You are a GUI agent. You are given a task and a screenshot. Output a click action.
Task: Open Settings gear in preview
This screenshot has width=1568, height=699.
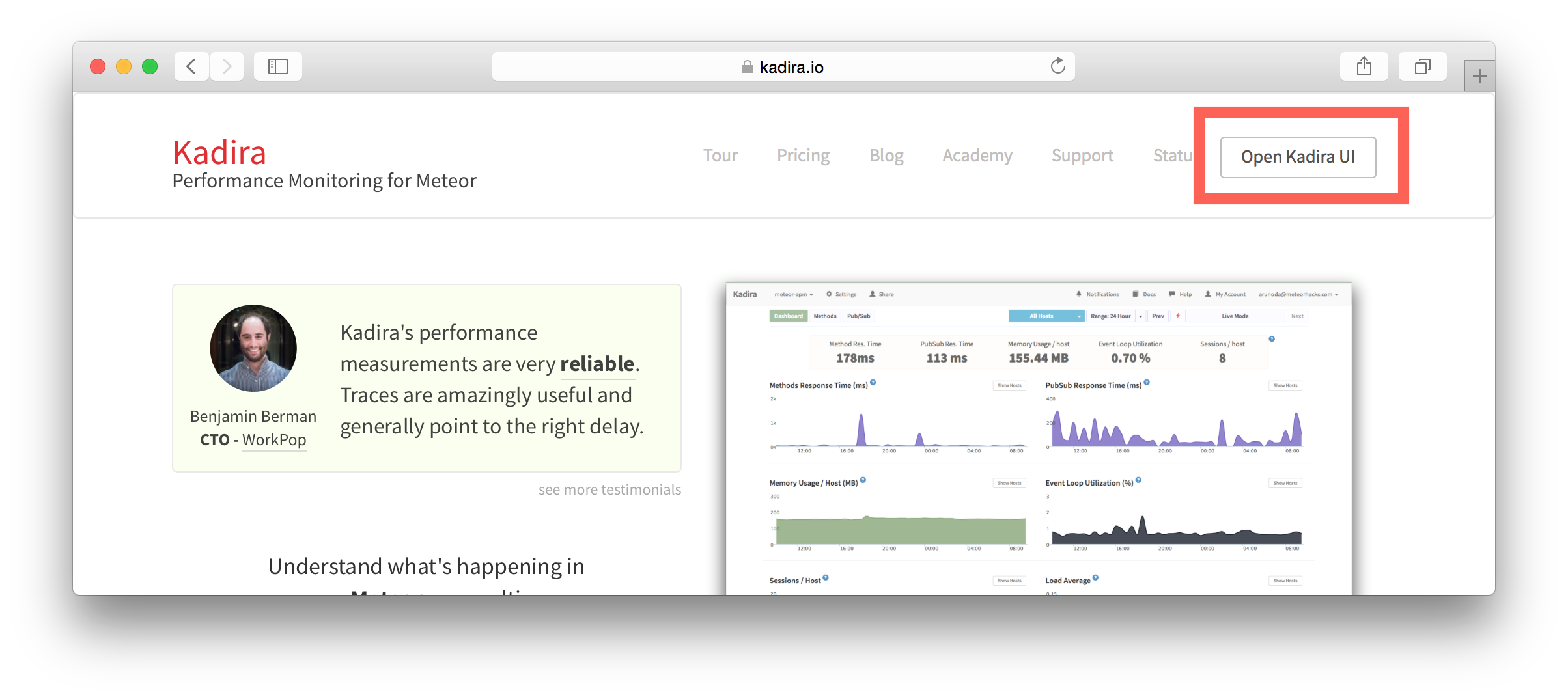[x=841, y=294]
